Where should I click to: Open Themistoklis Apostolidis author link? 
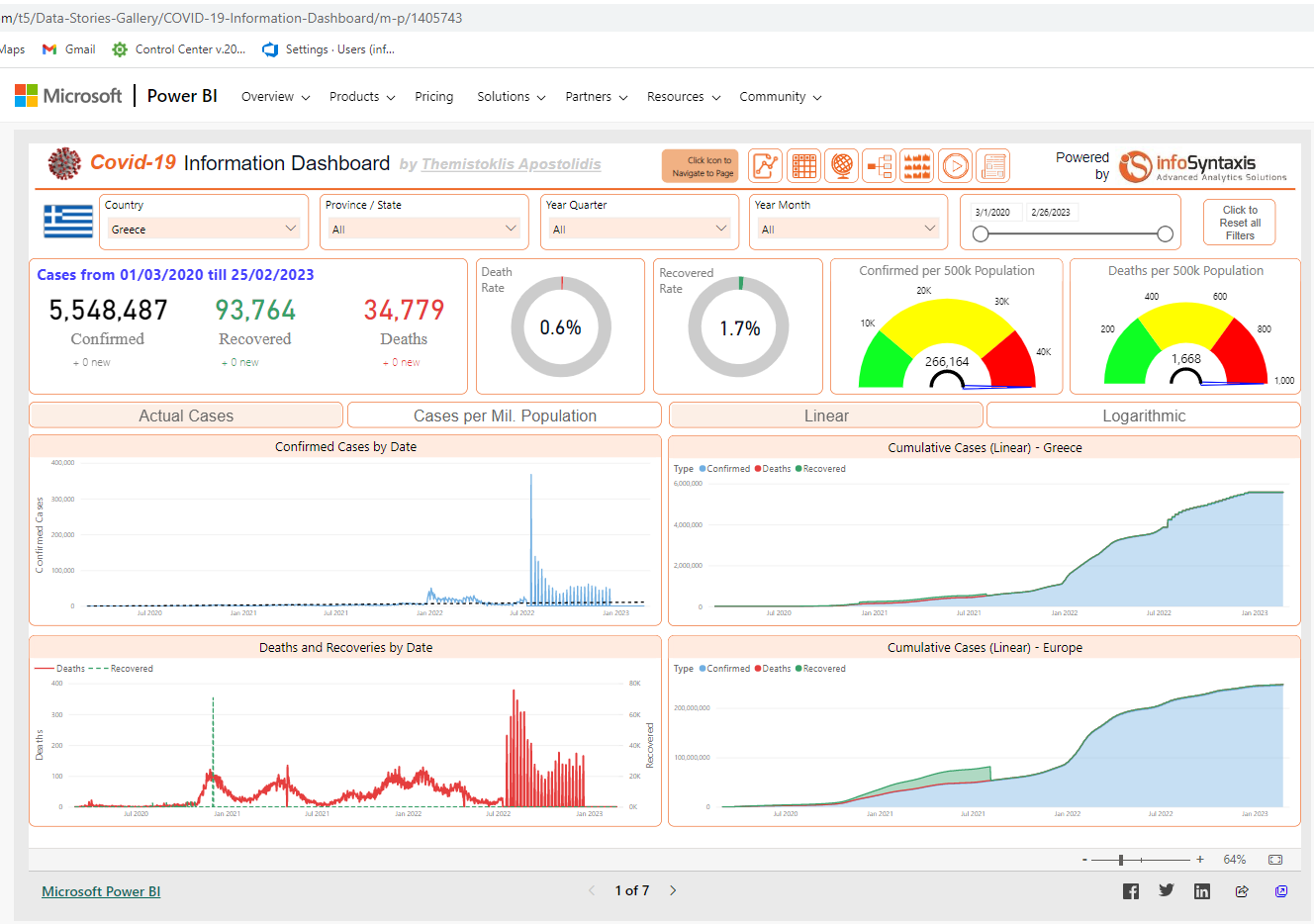tap(511, 164)
